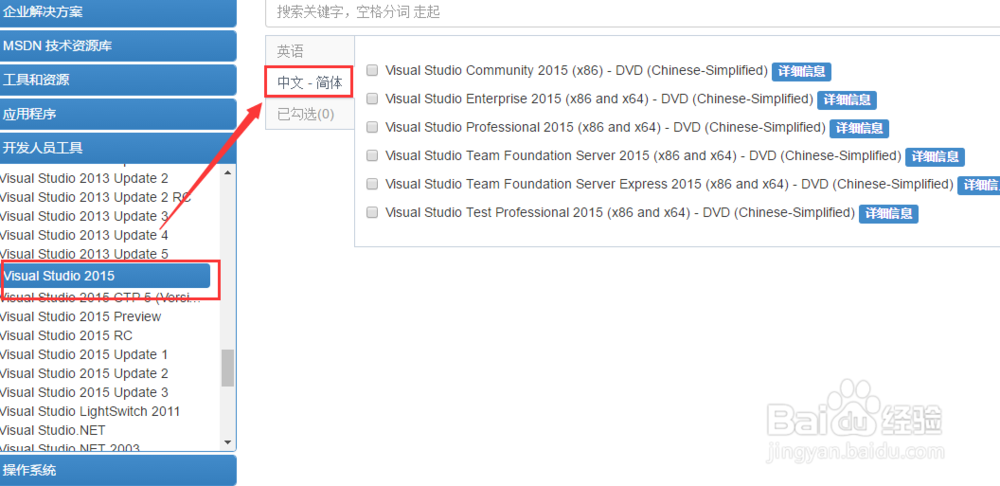The image size is (1000, 486).
Task: Click the list scrollbar up arrow
Action: coord(228,172)
